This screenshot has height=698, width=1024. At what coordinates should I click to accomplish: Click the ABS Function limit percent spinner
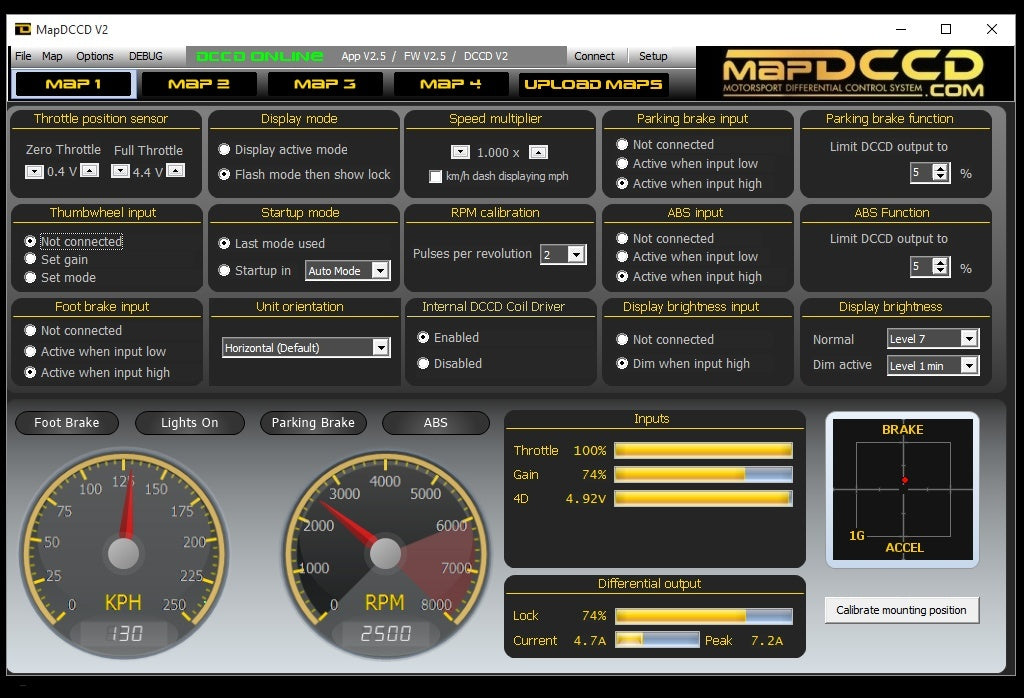(x=930, y=266)
